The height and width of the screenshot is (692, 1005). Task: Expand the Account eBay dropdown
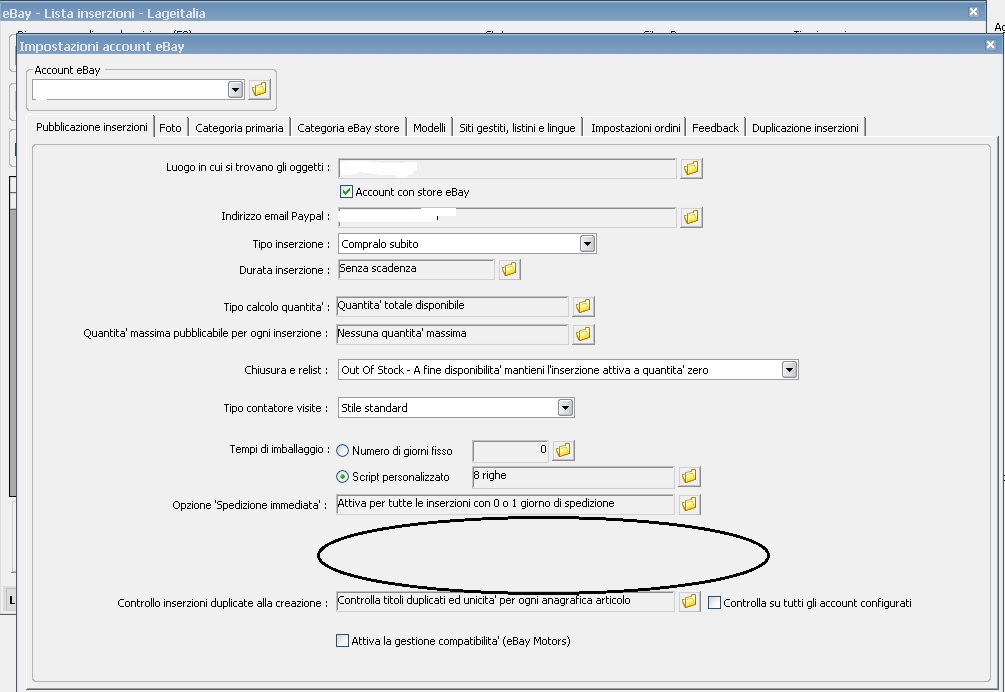pyautogui.click(x=235, y=89)
